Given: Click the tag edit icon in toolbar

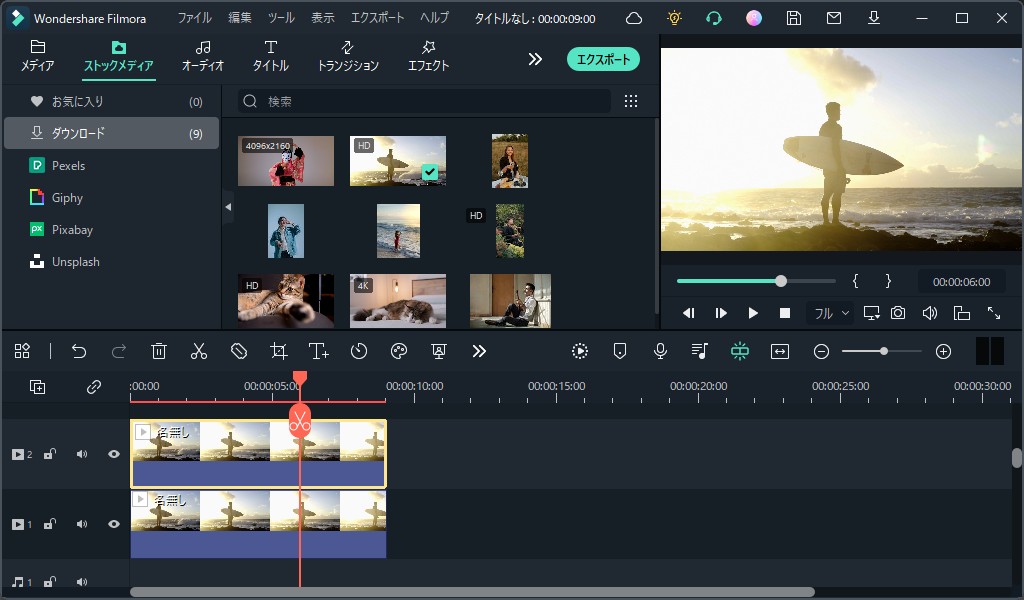Looking at the screenshot, I should coord(239,351).
